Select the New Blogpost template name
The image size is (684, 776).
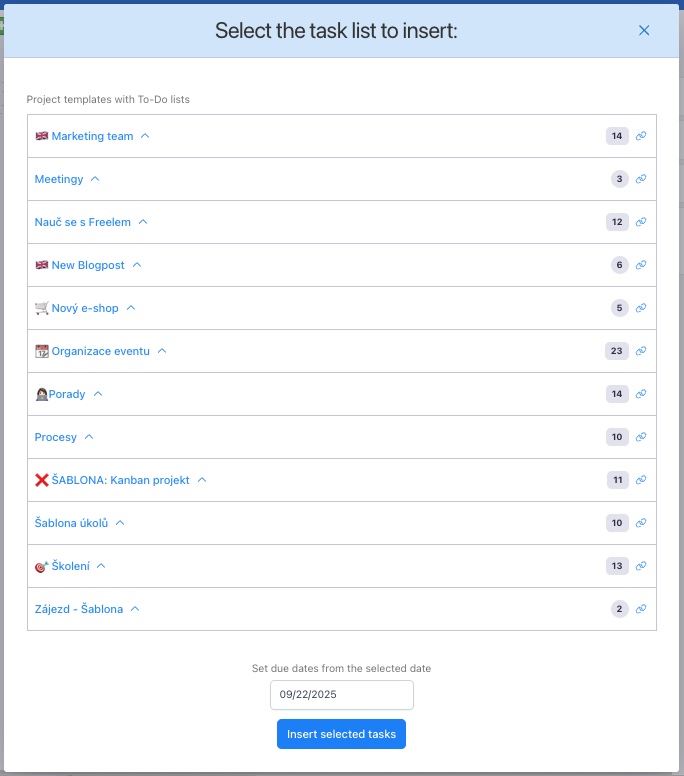pyautogui.click(x=88, y=265)
